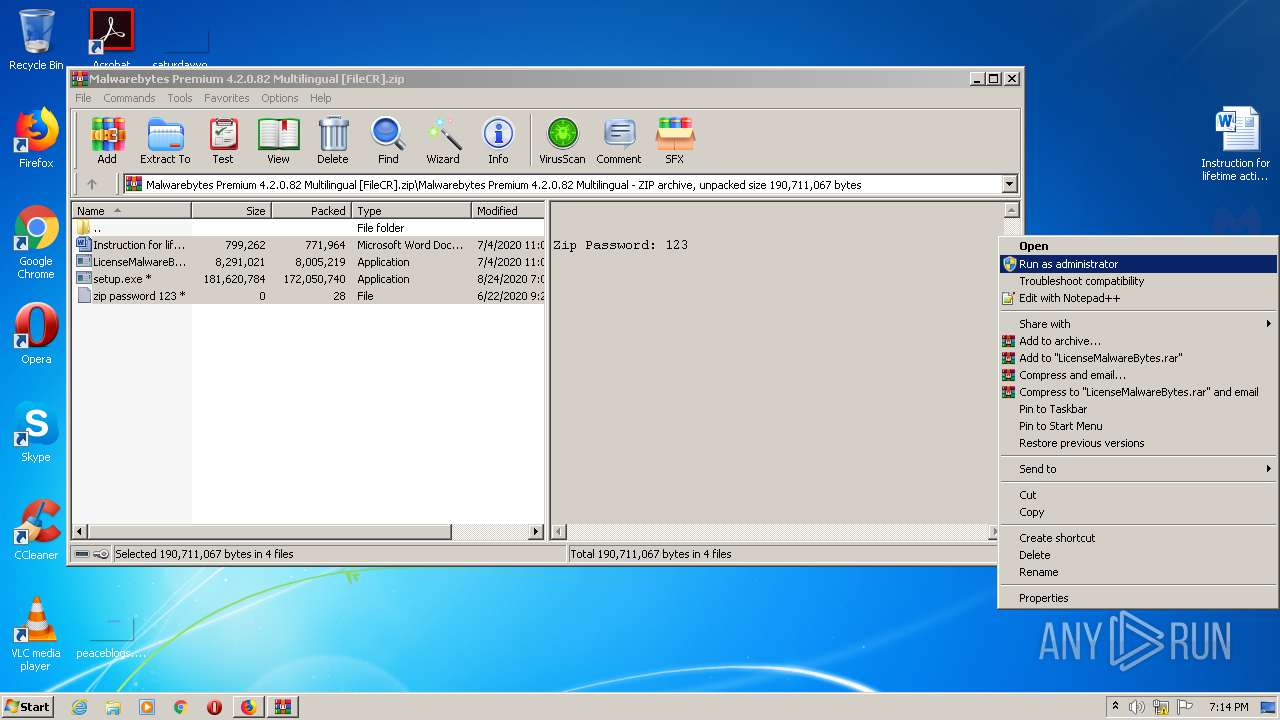This screenshot has width=1280, height=720.
Task: Open the View file icon
Action: pos(278,141)
